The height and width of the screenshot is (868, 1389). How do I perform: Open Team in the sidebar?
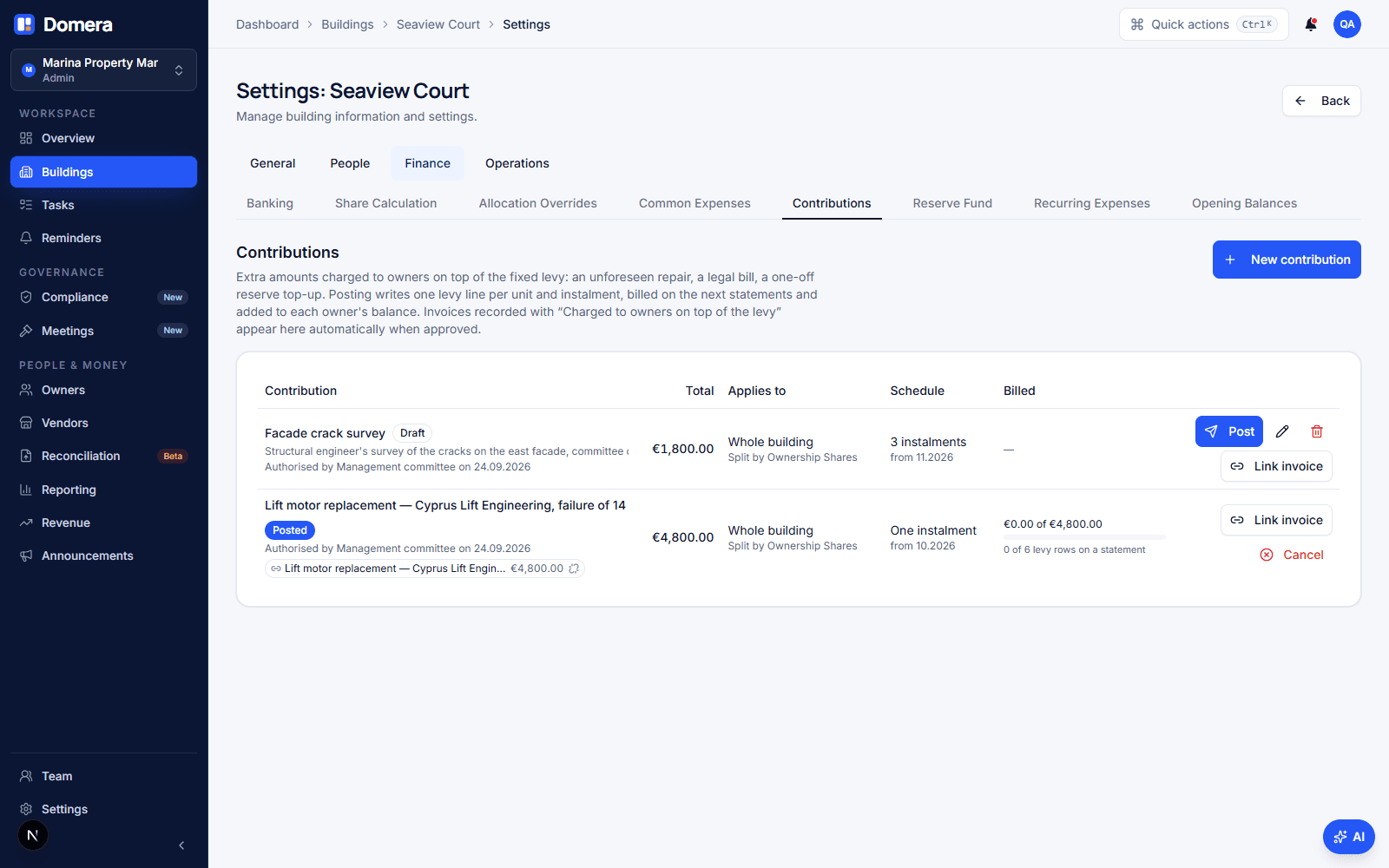click(103, 776)
